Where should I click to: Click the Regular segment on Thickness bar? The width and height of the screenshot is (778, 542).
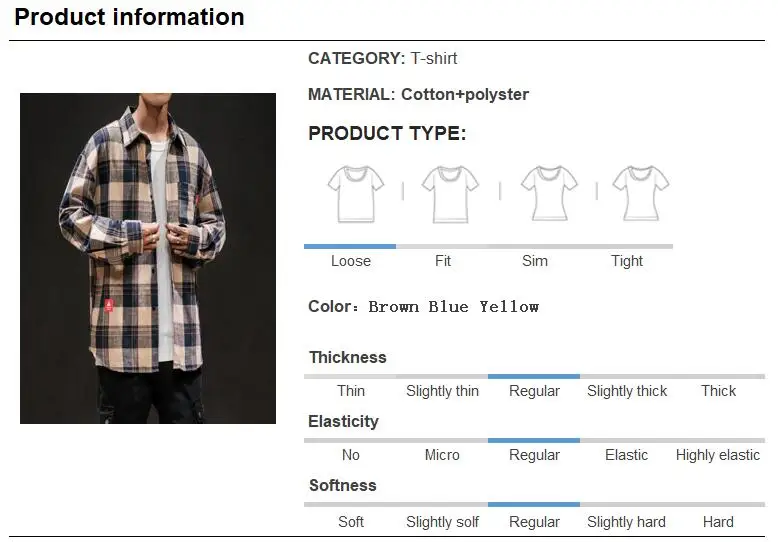click(x=534, y=377)
